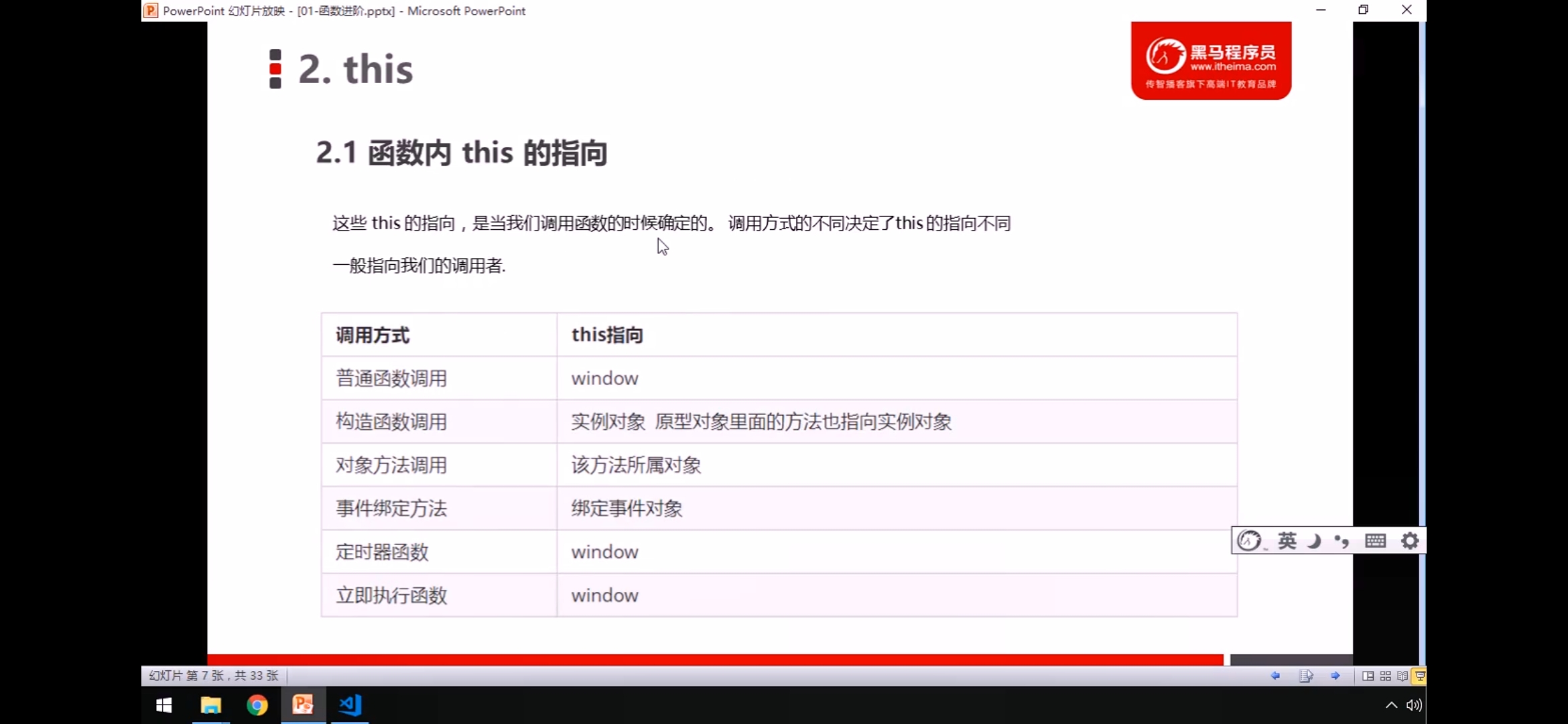The width and height of the screenshot is (1568, 724).
Task: Open IME settings gear
Action: coord(1410,540)
